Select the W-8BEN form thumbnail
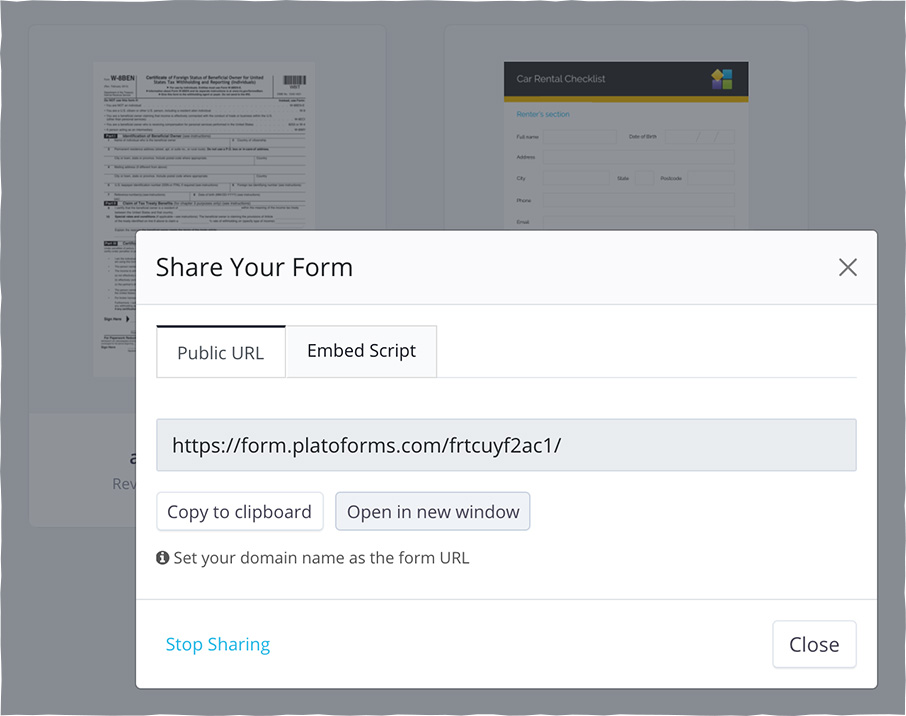Viewport: 906px width, 716px height. coord(204,150)
